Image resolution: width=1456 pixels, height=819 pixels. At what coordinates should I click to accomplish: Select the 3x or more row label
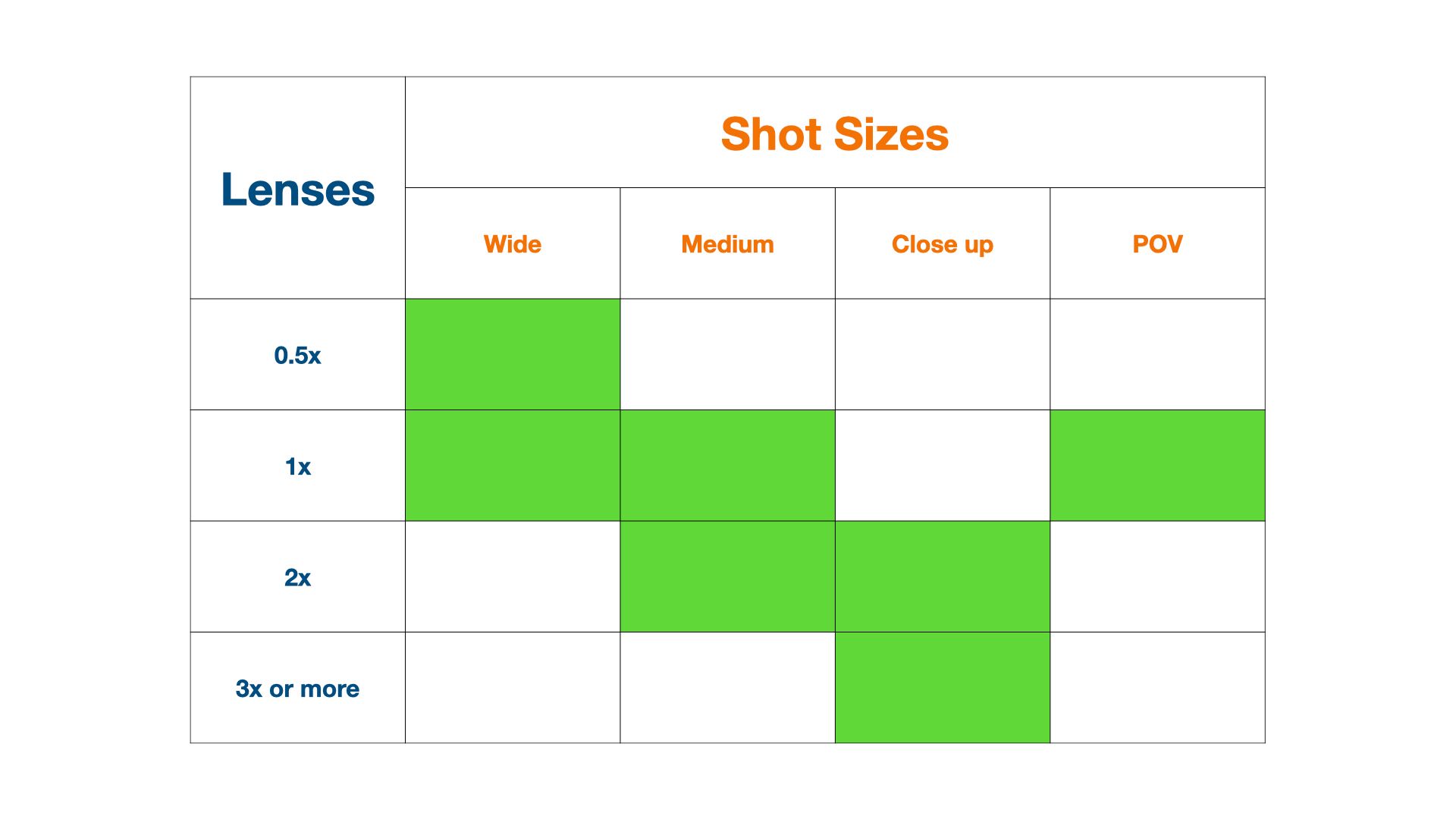(297, 688)
